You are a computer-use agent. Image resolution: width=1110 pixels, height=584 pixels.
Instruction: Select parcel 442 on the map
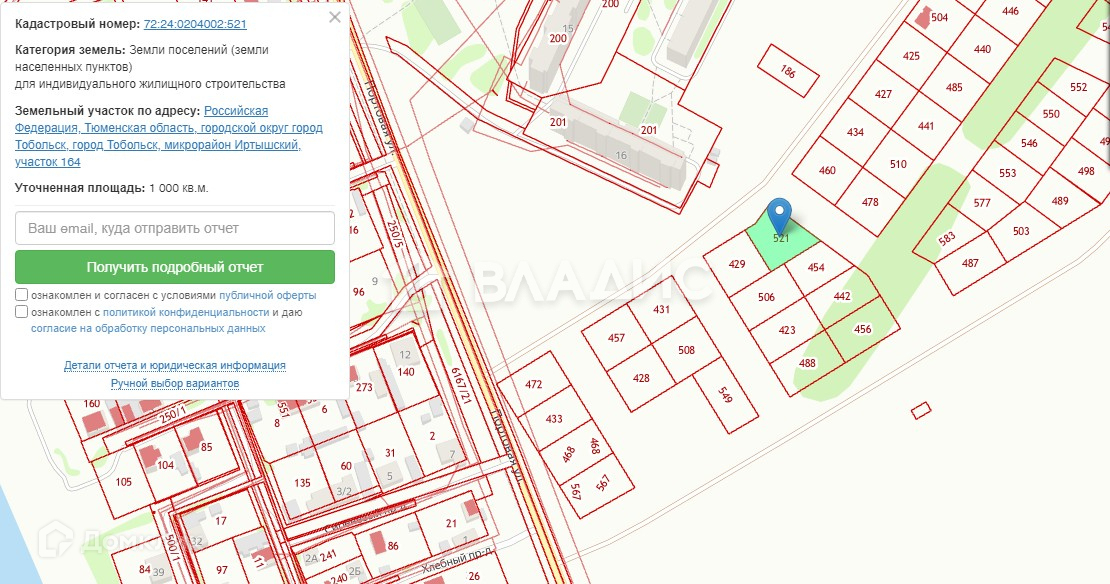[842, 297]
